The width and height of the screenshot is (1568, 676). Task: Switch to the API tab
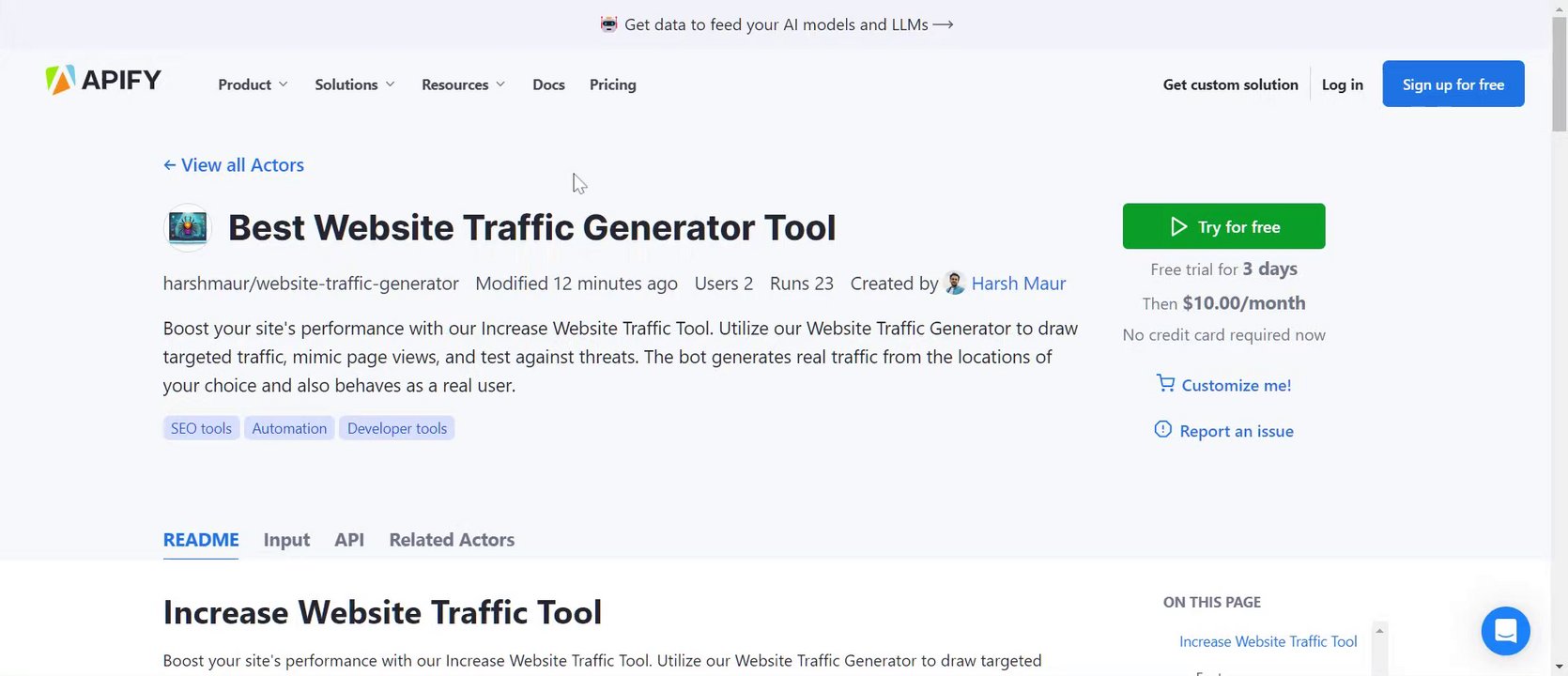[349, 540]
